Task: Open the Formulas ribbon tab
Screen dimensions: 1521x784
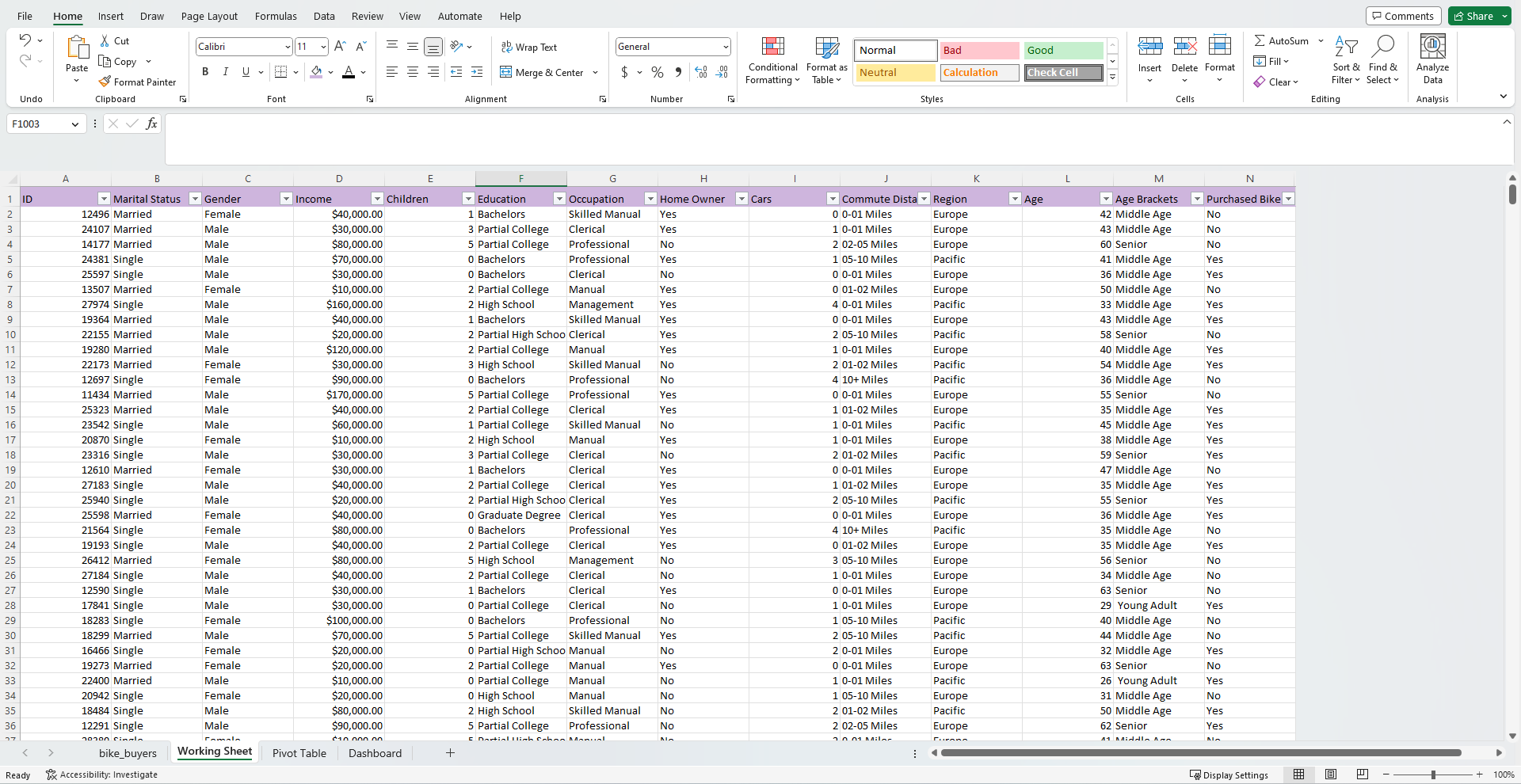Action: (x=276, y=16)
